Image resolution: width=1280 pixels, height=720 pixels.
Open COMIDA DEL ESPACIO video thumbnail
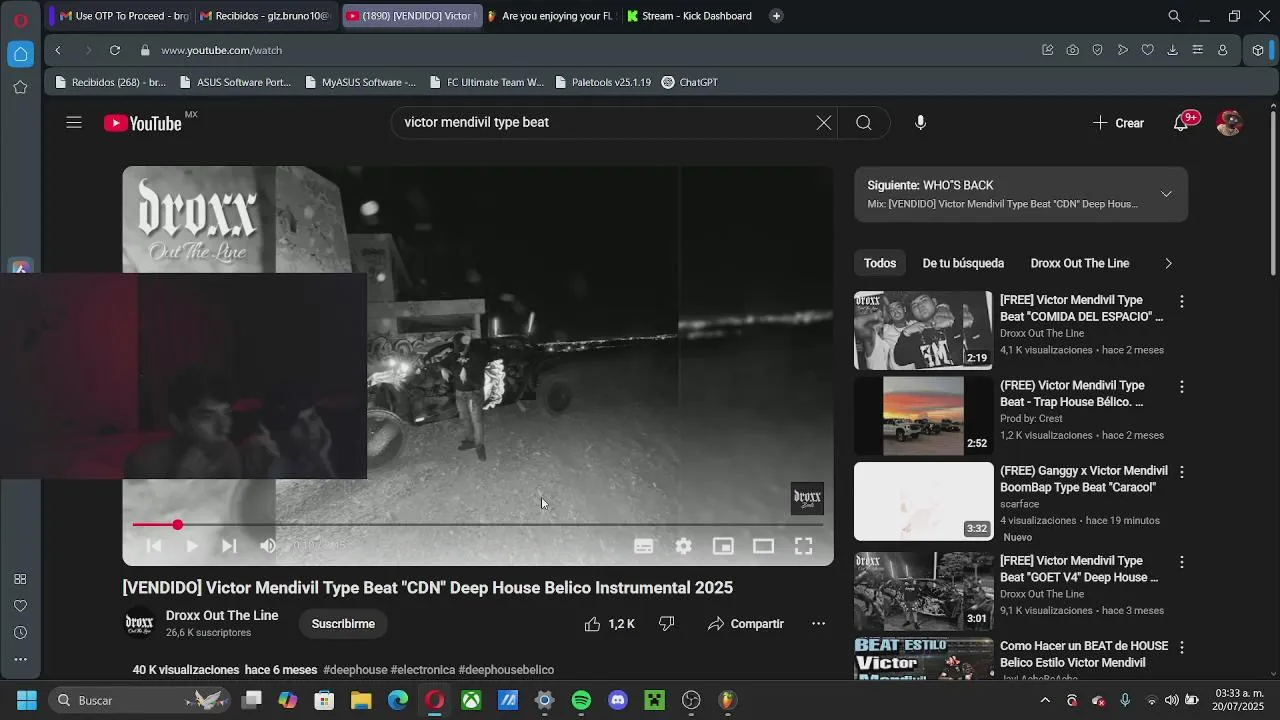point(923,330)
